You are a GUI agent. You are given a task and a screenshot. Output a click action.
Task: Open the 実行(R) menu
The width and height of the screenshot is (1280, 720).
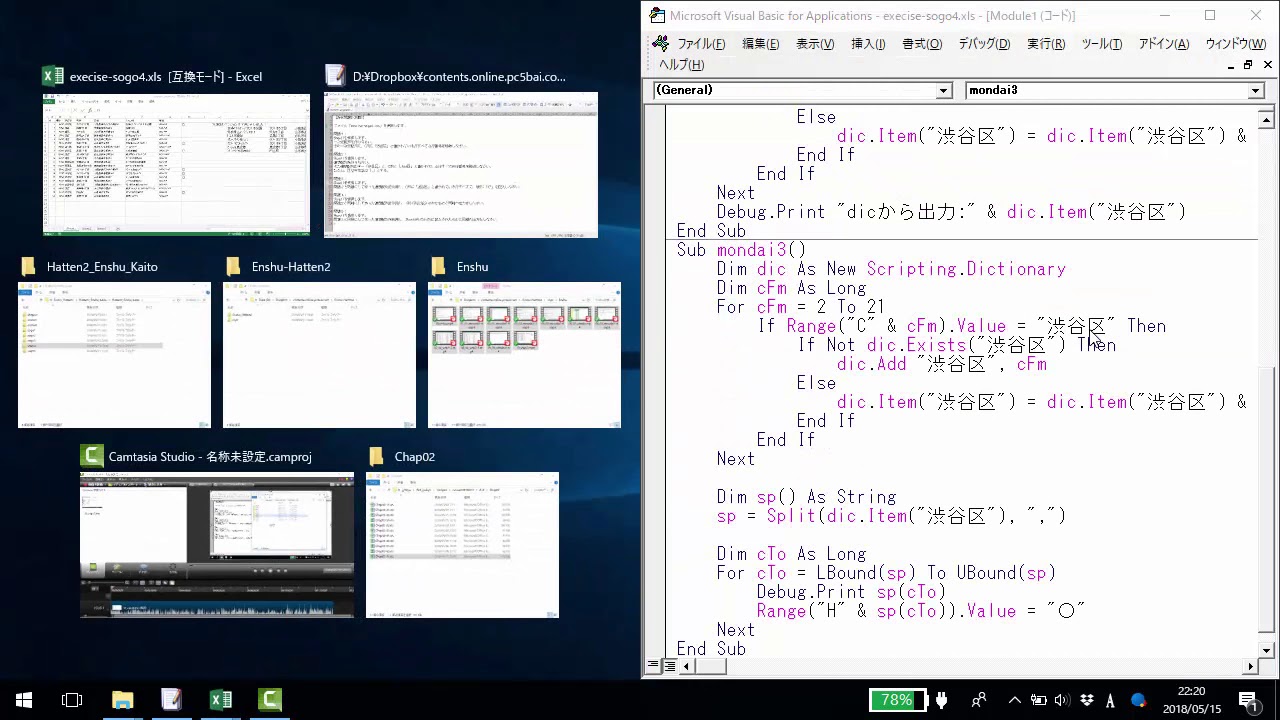pyautogui.click(x=1045, y=44)
